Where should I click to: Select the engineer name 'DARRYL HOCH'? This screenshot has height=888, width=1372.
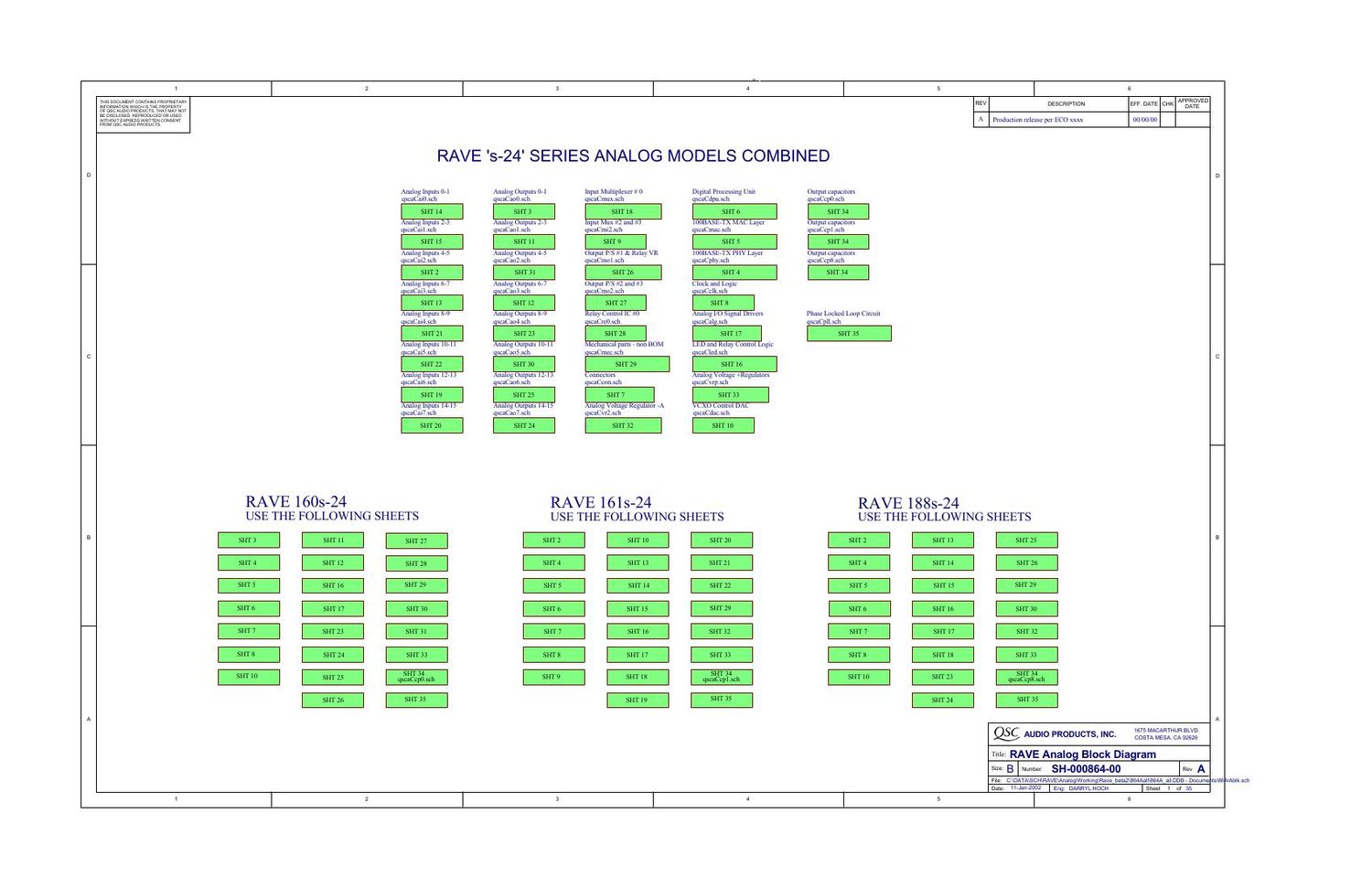pyautogui.click(x=1088, y=788)
